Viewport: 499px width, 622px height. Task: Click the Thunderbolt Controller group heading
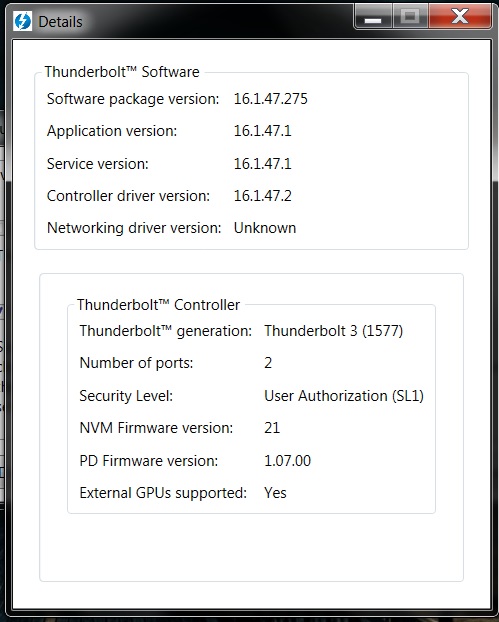click(x=158, y=305)
